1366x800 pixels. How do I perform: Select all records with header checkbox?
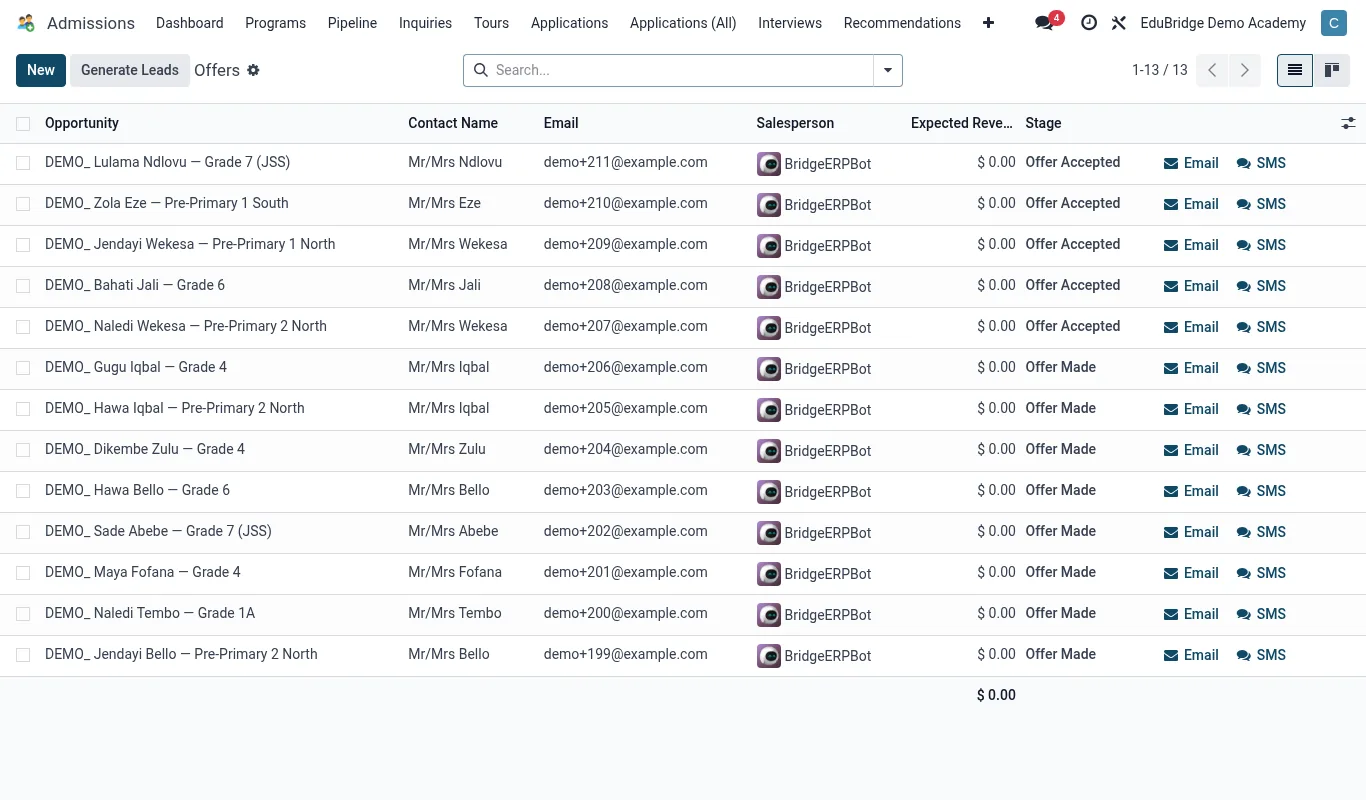pos(23,124)
